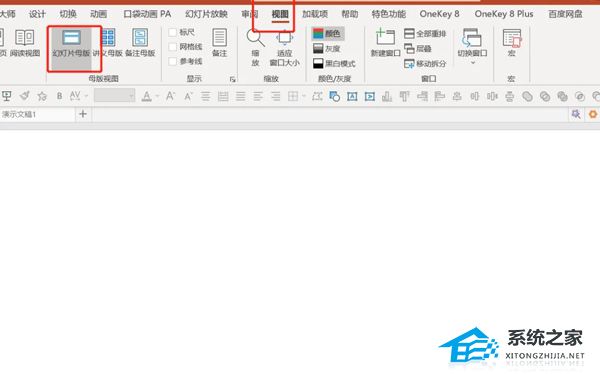Open the 特色功能 tab
The width and height of the screenshot is (600, 374).
point(388,14)
